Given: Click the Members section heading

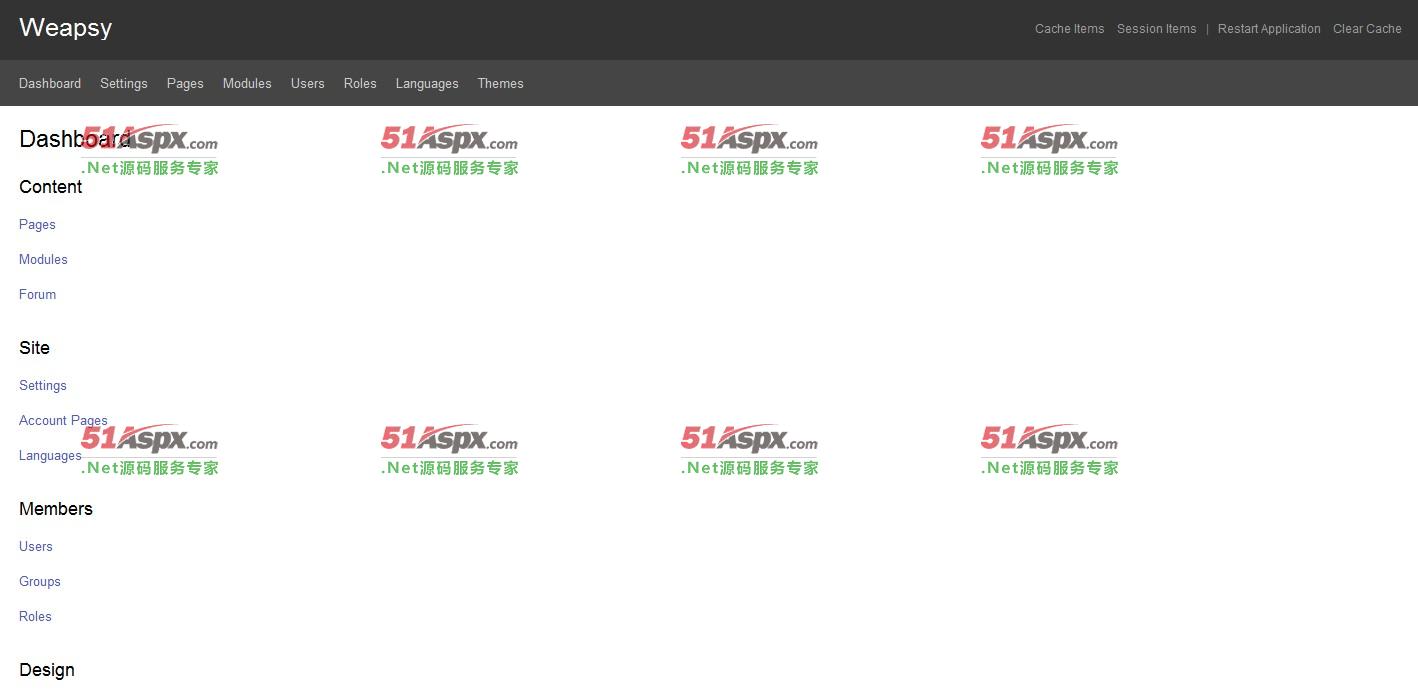Looking at the screenshot, I should click(x=56, y=509).
